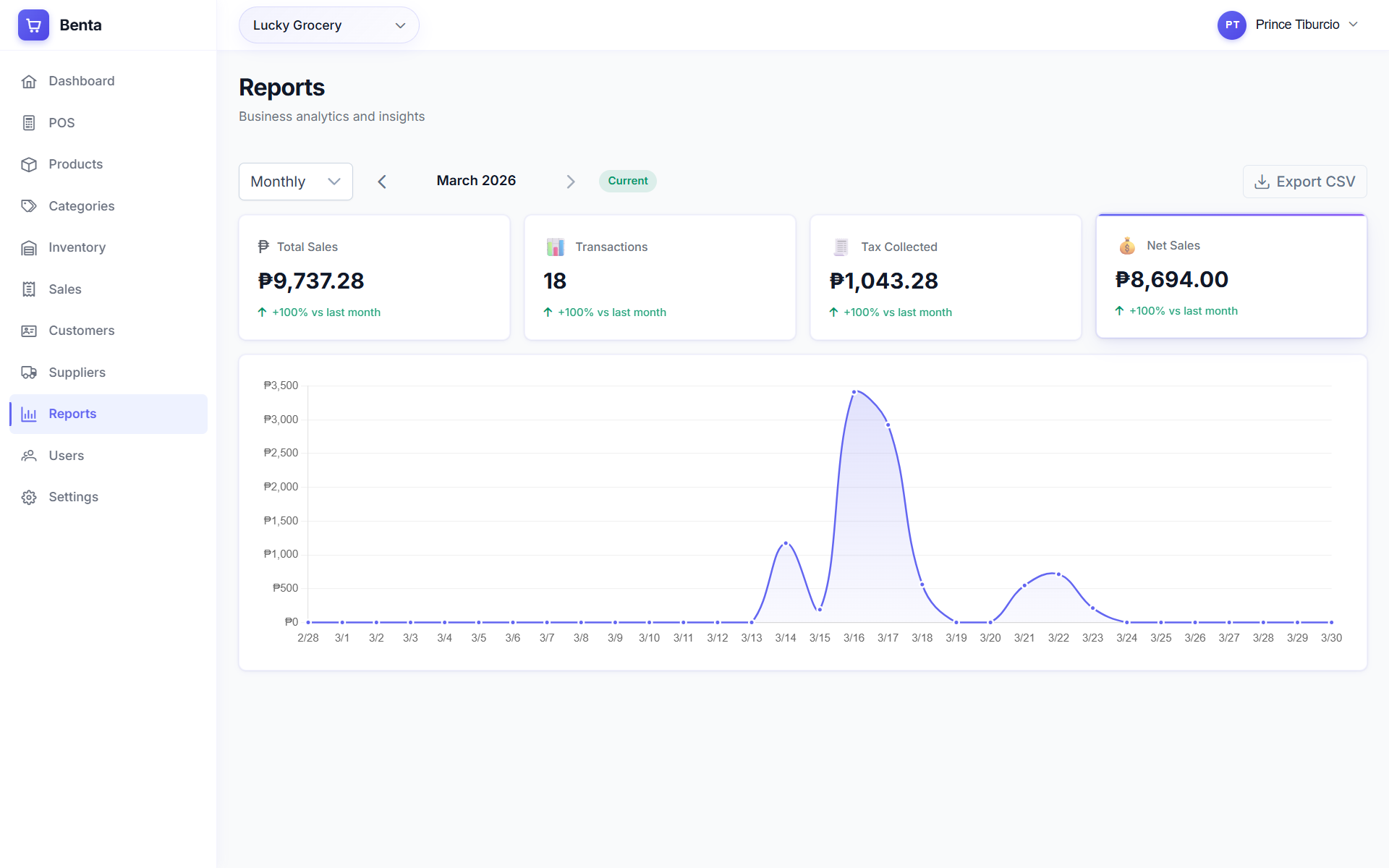
Task: Switch to the Total Sales metric card
Action: click(373, 277)
